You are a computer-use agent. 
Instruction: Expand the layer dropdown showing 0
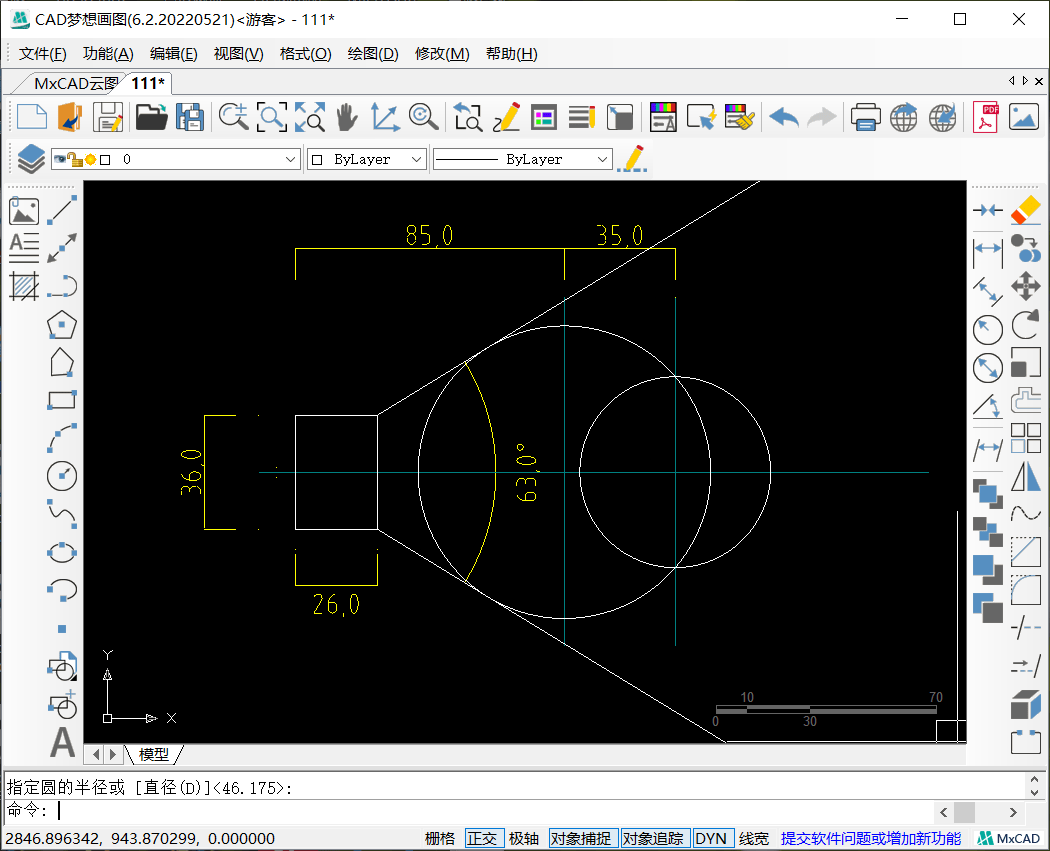pos(291,159)
